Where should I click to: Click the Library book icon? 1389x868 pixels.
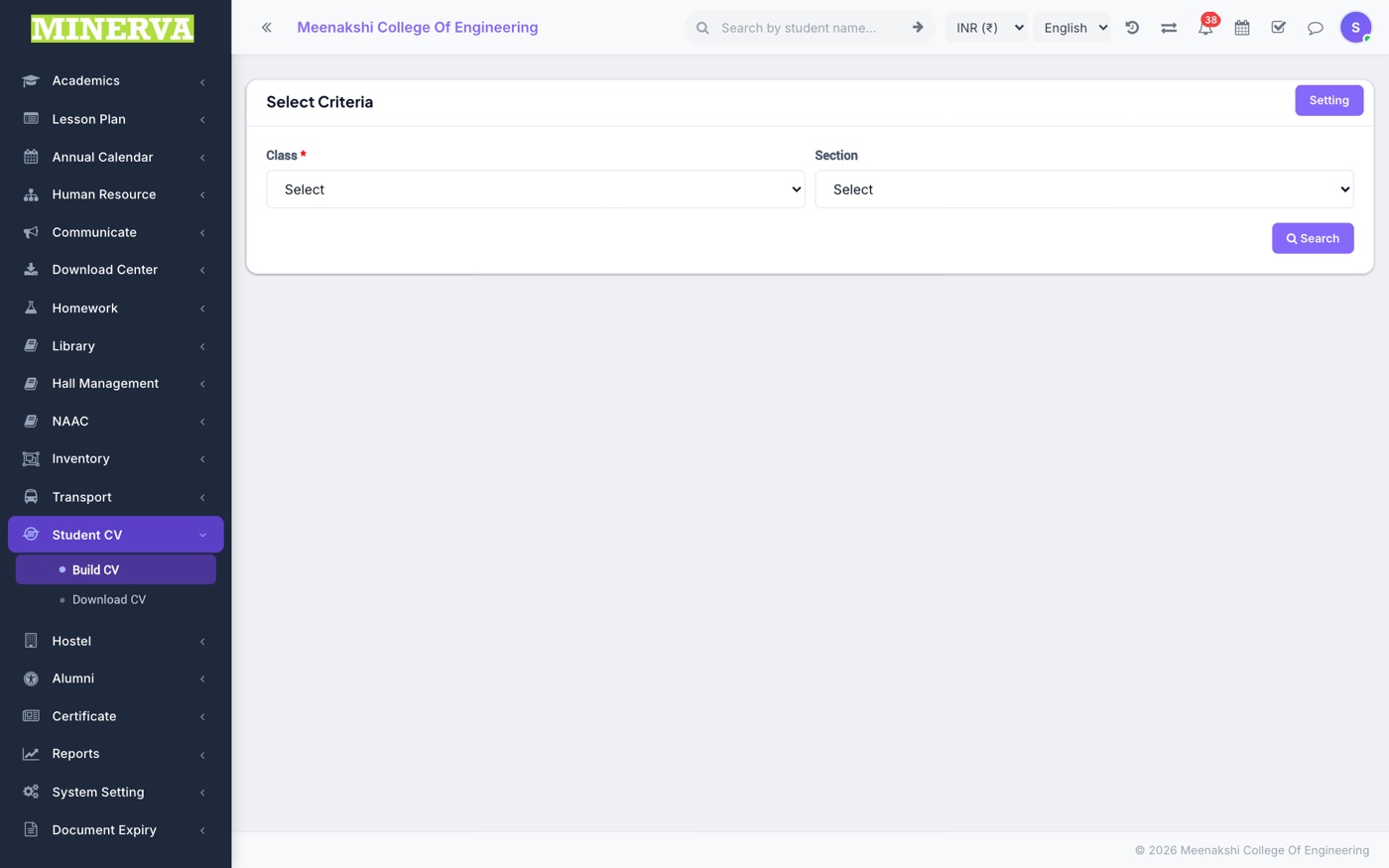tap(31, 345)
